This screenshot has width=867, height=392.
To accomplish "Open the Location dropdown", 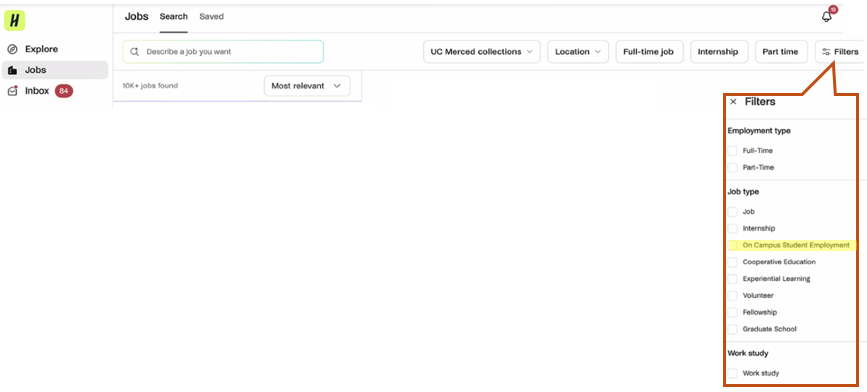I will point(578,52).
